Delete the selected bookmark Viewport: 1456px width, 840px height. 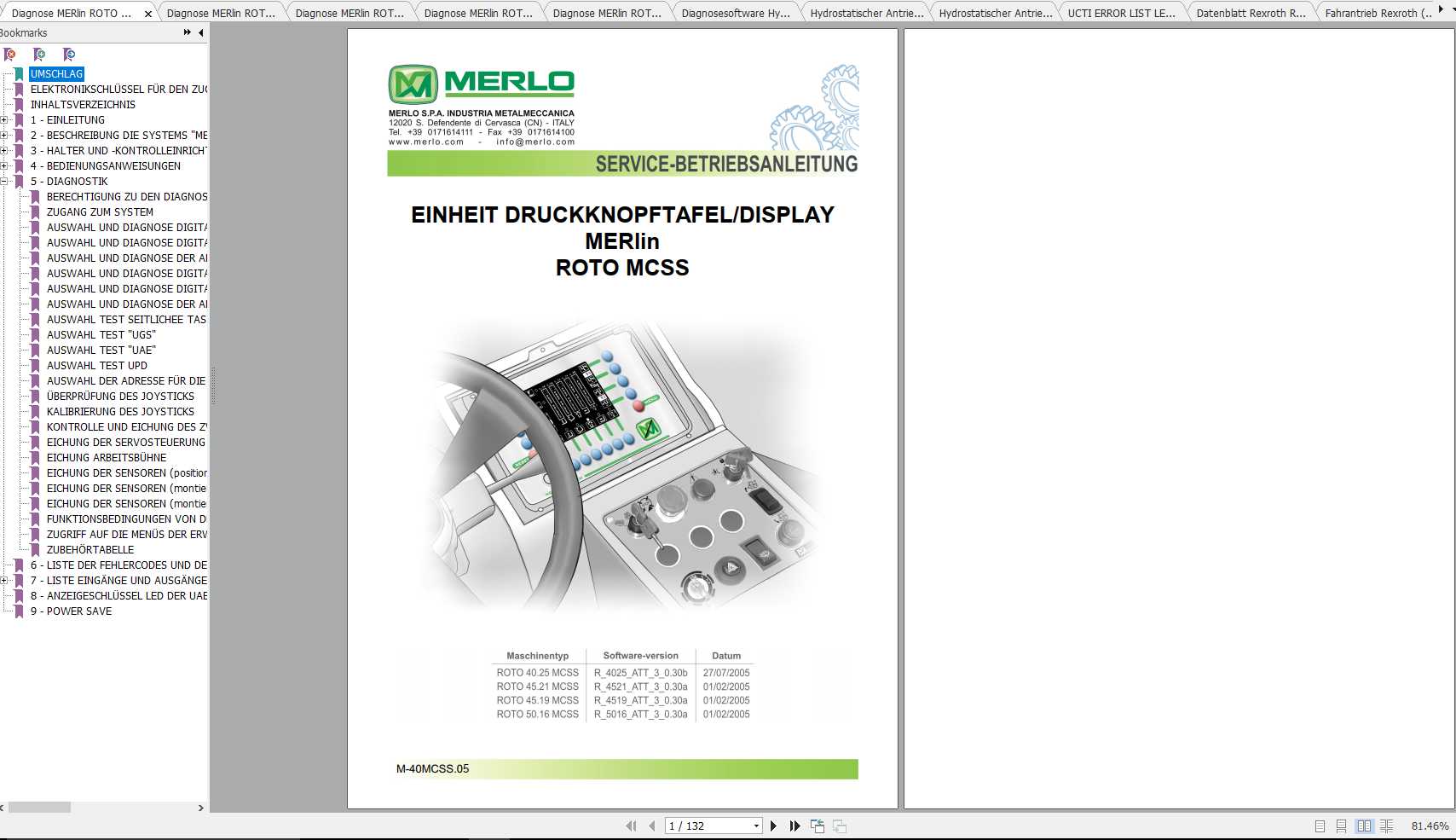[10, 54]
